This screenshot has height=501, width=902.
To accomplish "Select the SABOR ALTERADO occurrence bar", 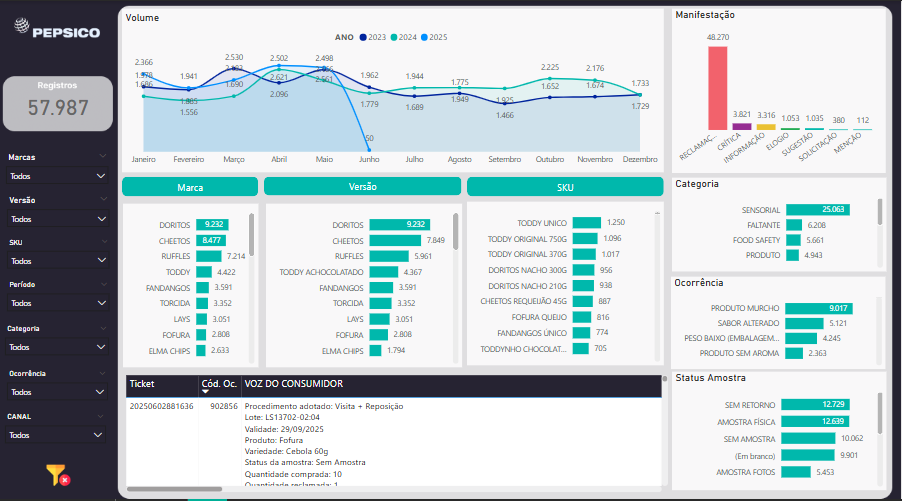I will pos(804,323).
